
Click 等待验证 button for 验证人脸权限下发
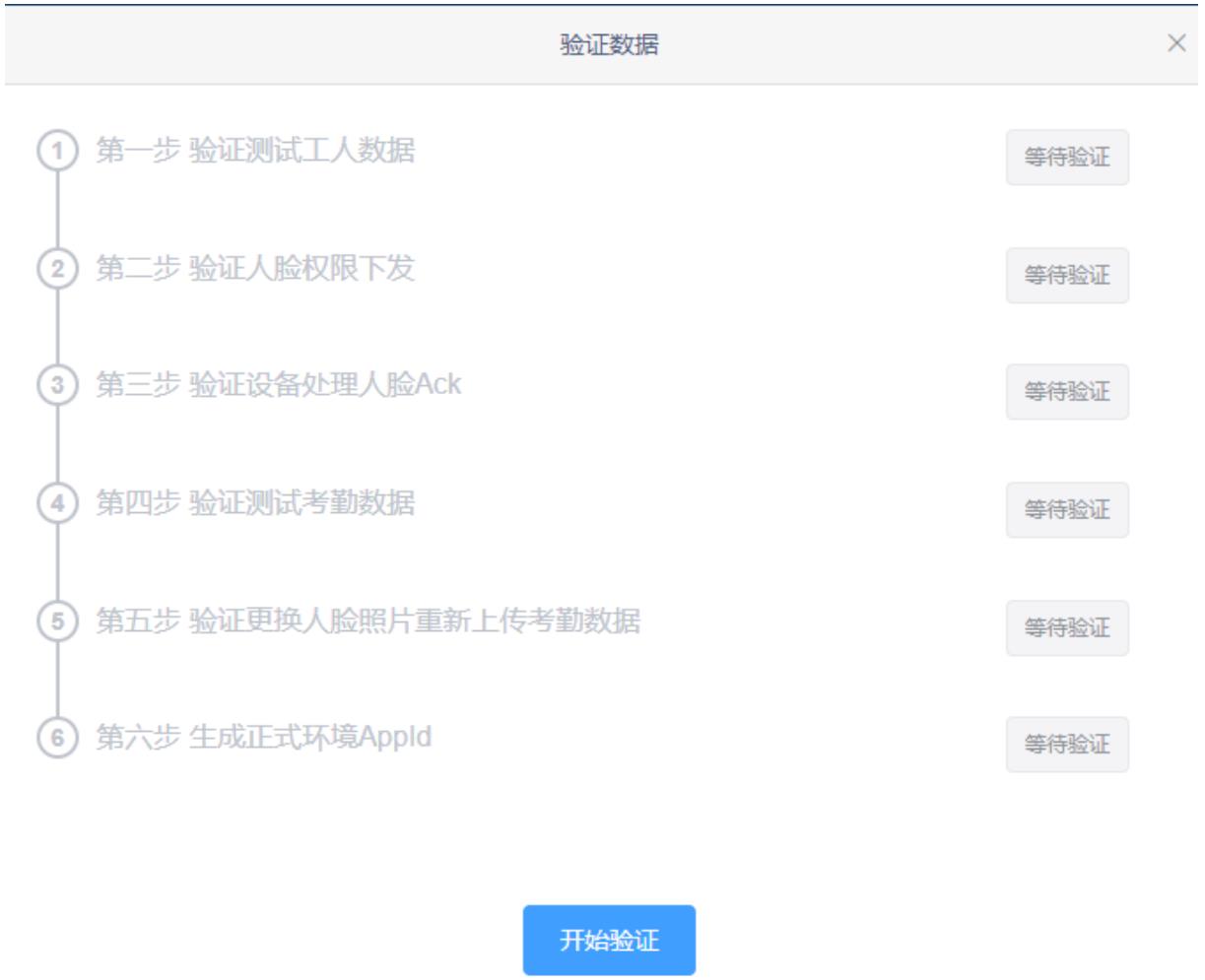coord(1066,276)
